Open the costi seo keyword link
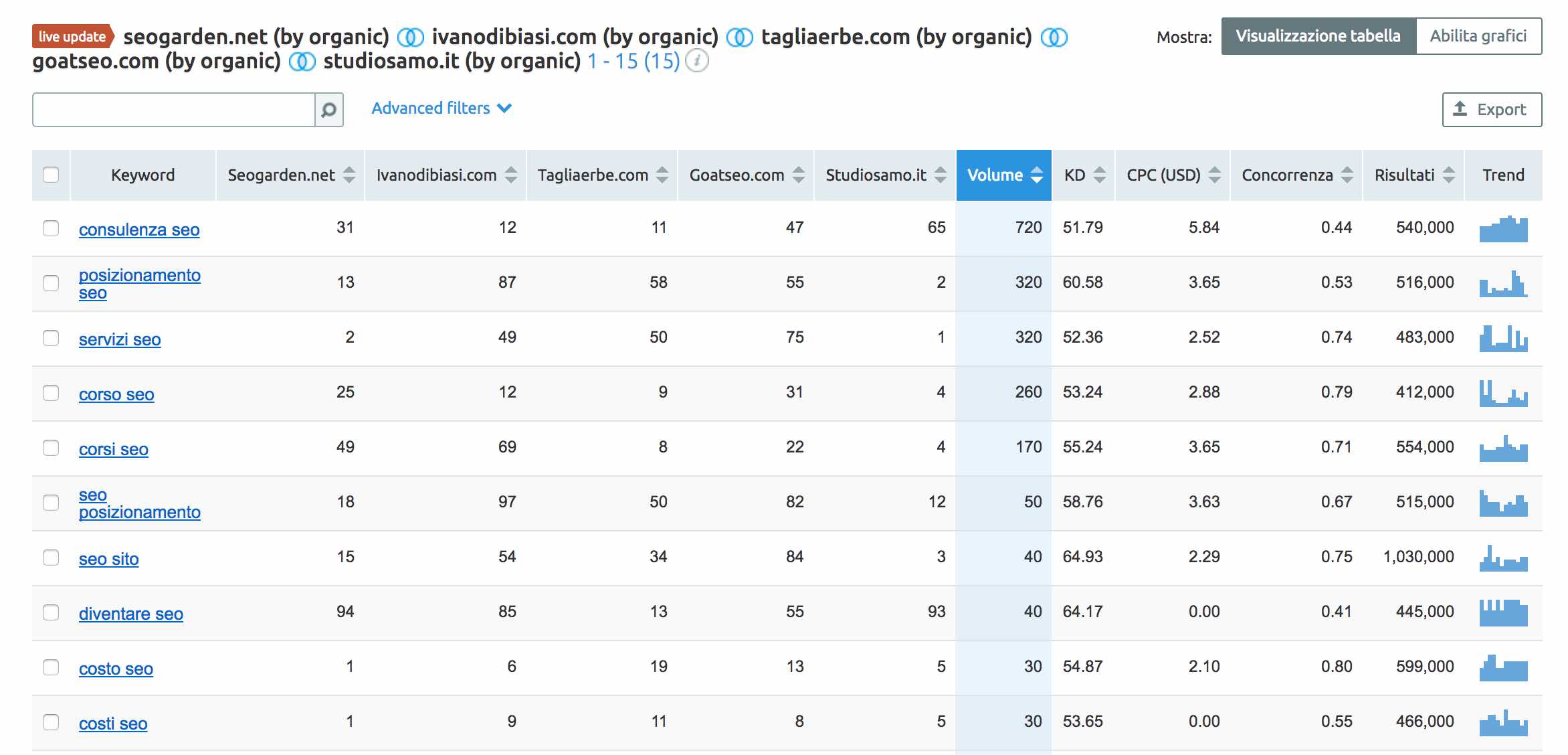Image resolution: width=1568 pixels, height=755 pixels. [113, 724]
